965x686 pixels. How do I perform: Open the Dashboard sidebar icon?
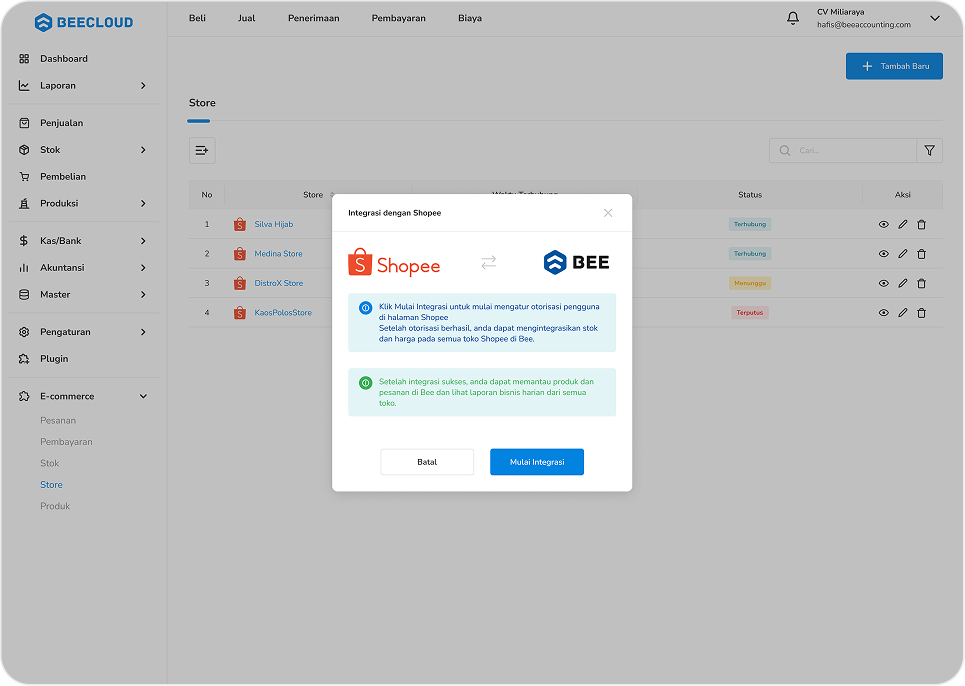point(22,58)
